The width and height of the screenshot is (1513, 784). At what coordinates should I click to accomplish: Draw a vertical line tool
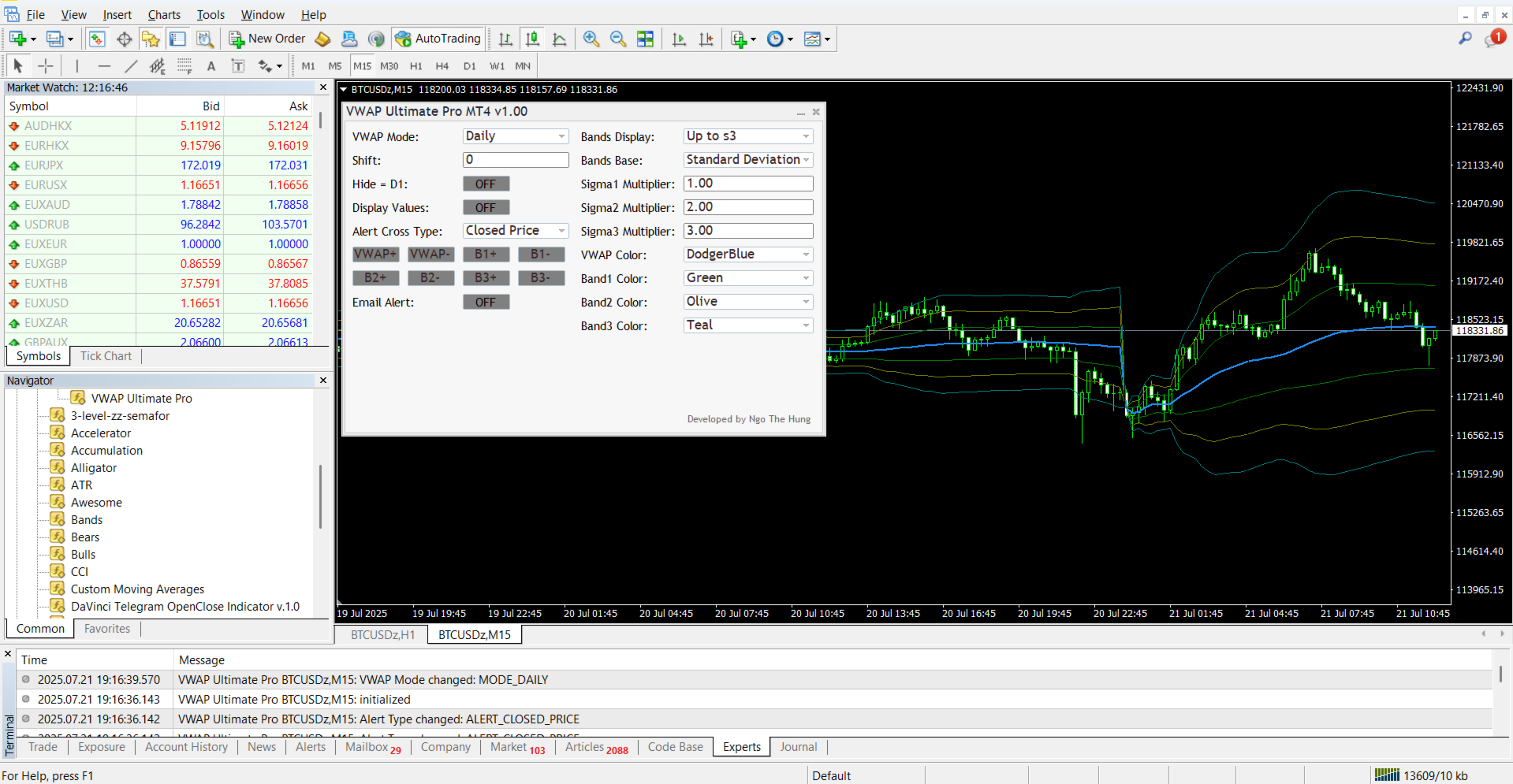76,66
